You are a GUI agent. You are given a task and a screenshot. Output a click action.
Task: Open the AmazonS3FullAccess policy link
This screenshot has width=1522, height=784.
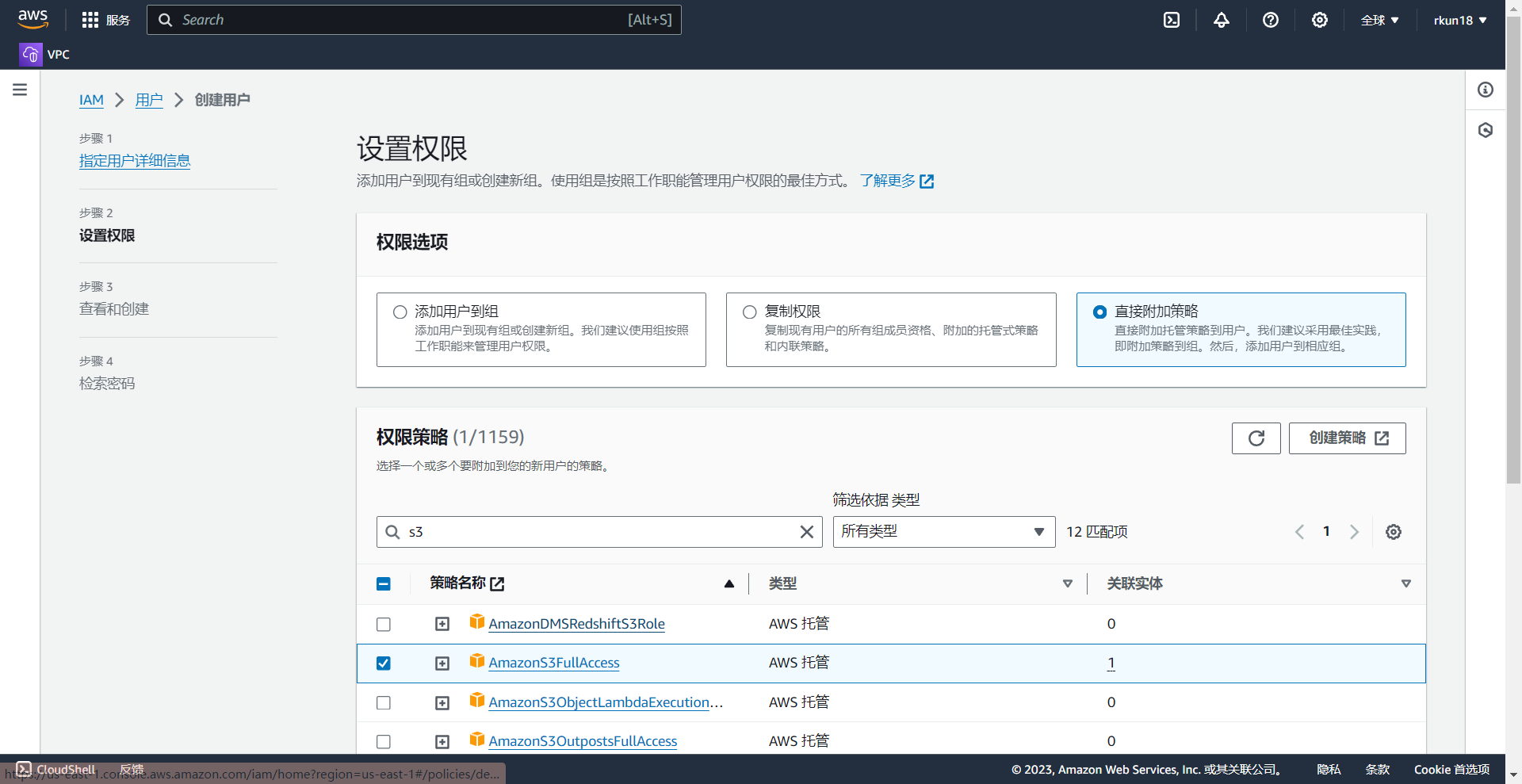coord(554,664)
